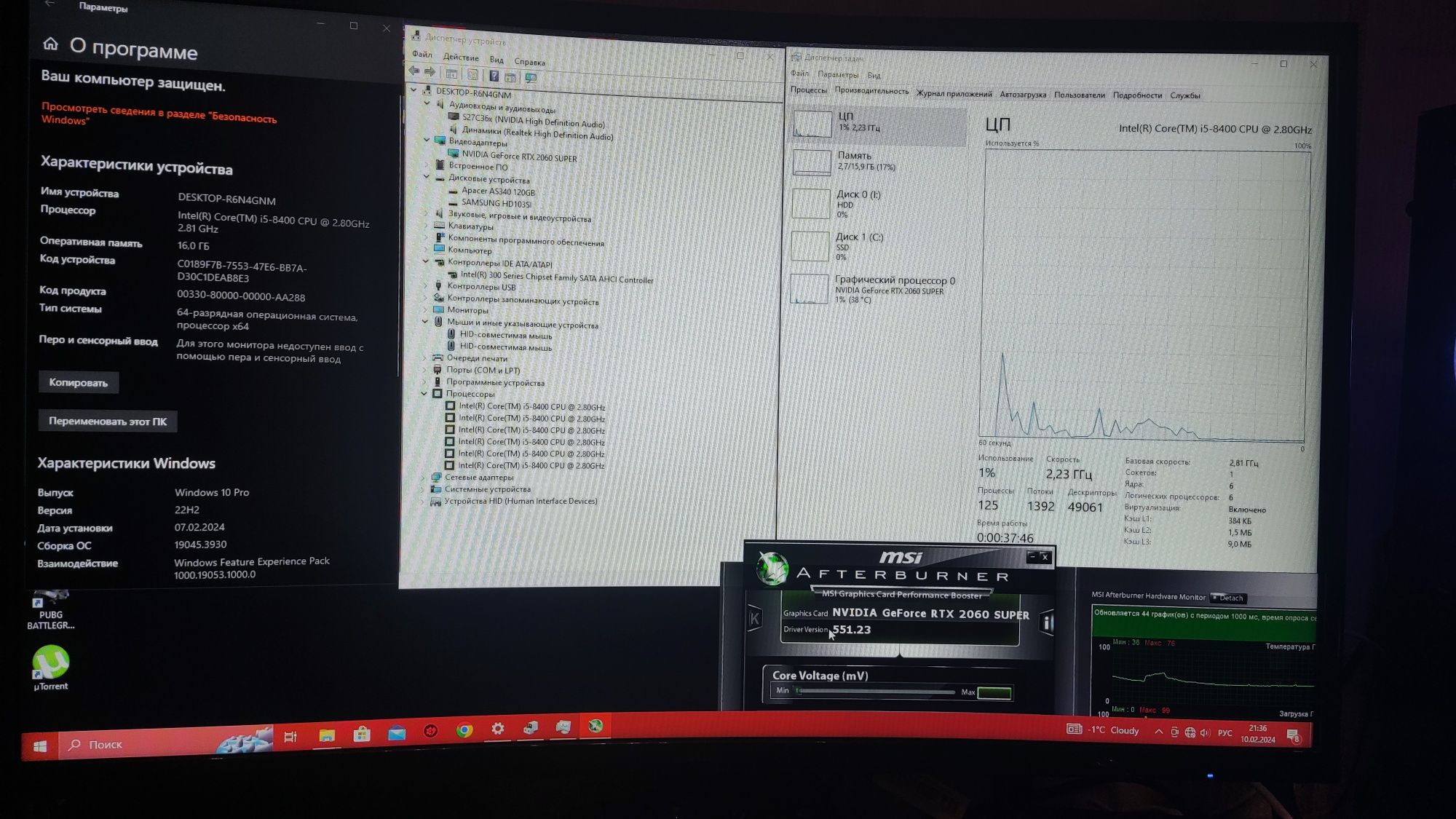
Task: Click the back arrow in Settings window
Action: click(49, 4)
